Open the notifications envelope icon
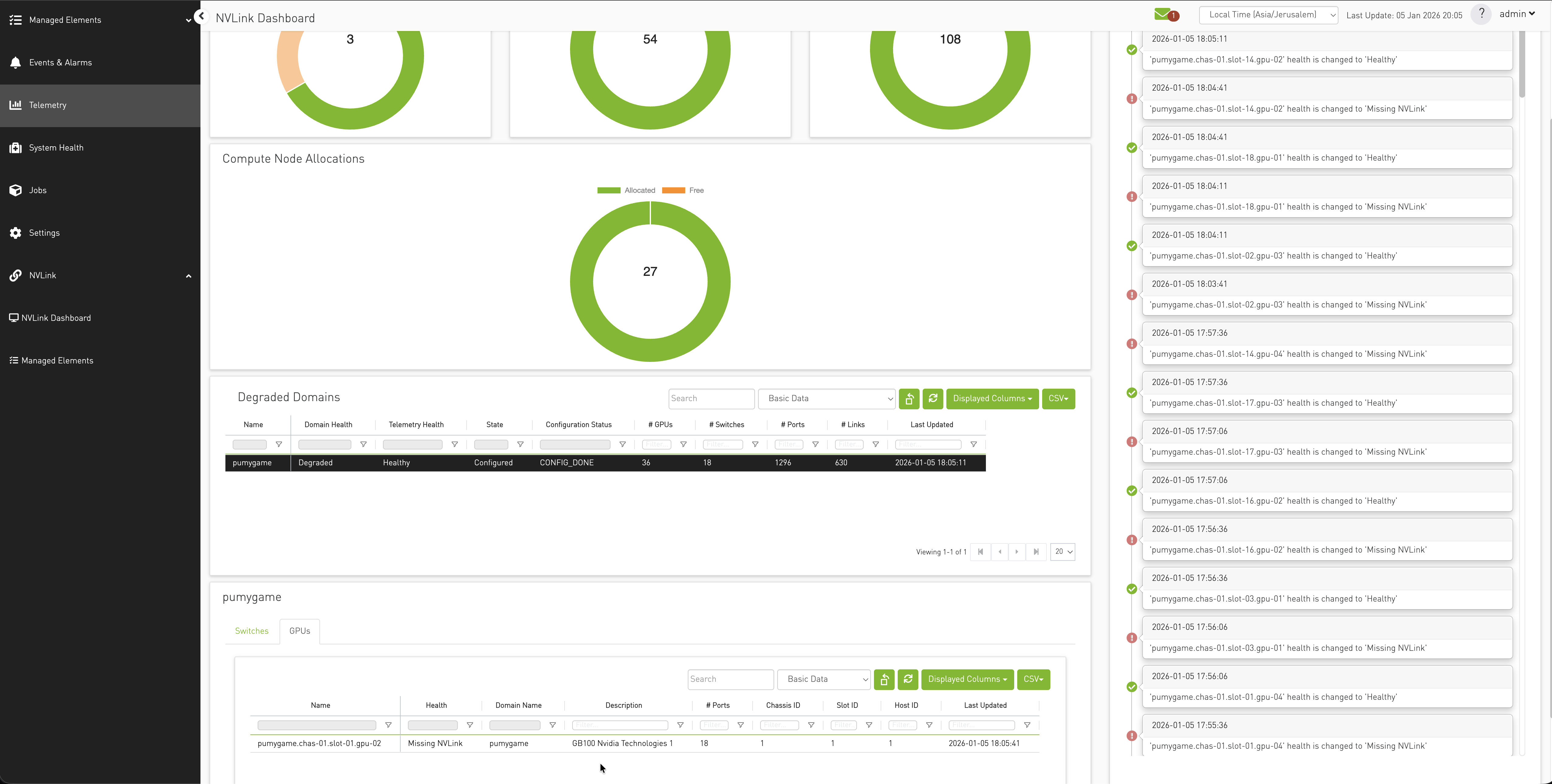Image resolution: width=1552 pixels, height=784 pixels. tap(1163, 15)
